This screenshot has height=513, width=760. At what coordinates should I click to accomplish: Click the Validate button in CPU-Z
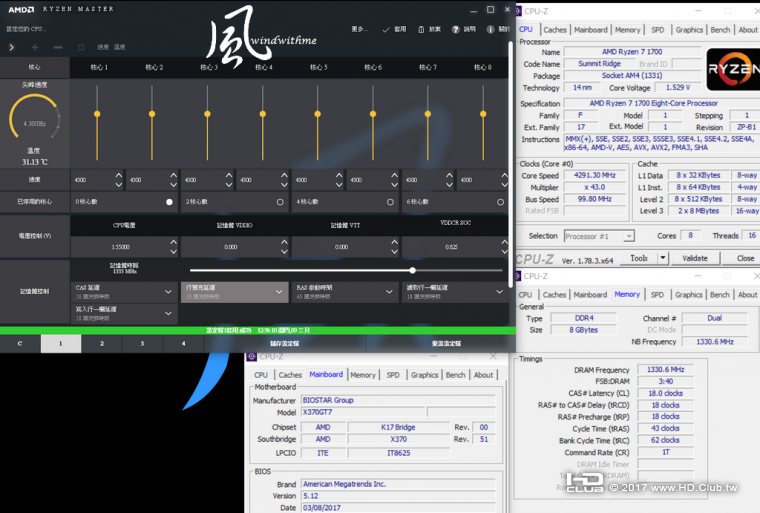pyautogui.click(x=694, y=258)
